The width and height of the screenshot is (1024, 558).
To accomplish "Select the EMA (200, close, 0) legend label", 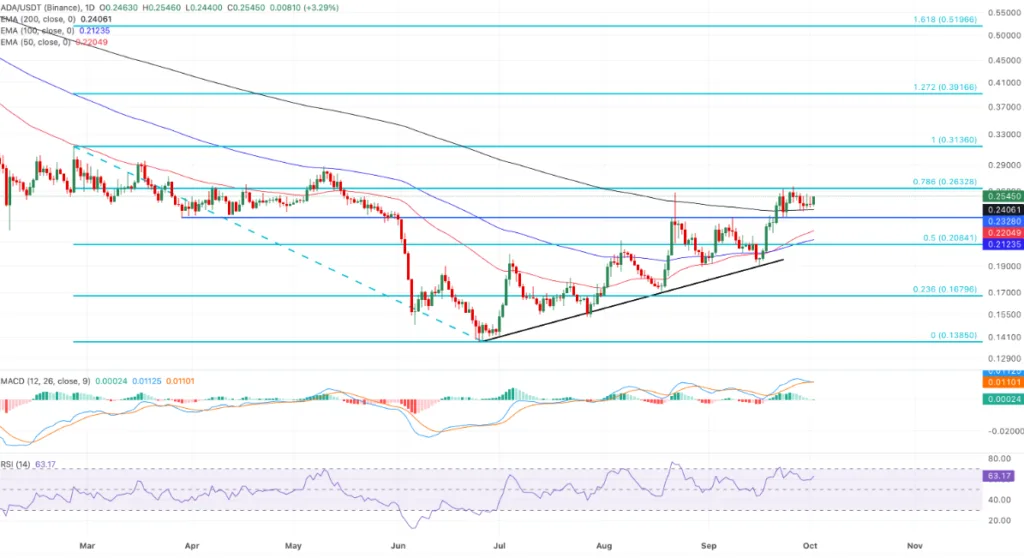I will [38, 20].
